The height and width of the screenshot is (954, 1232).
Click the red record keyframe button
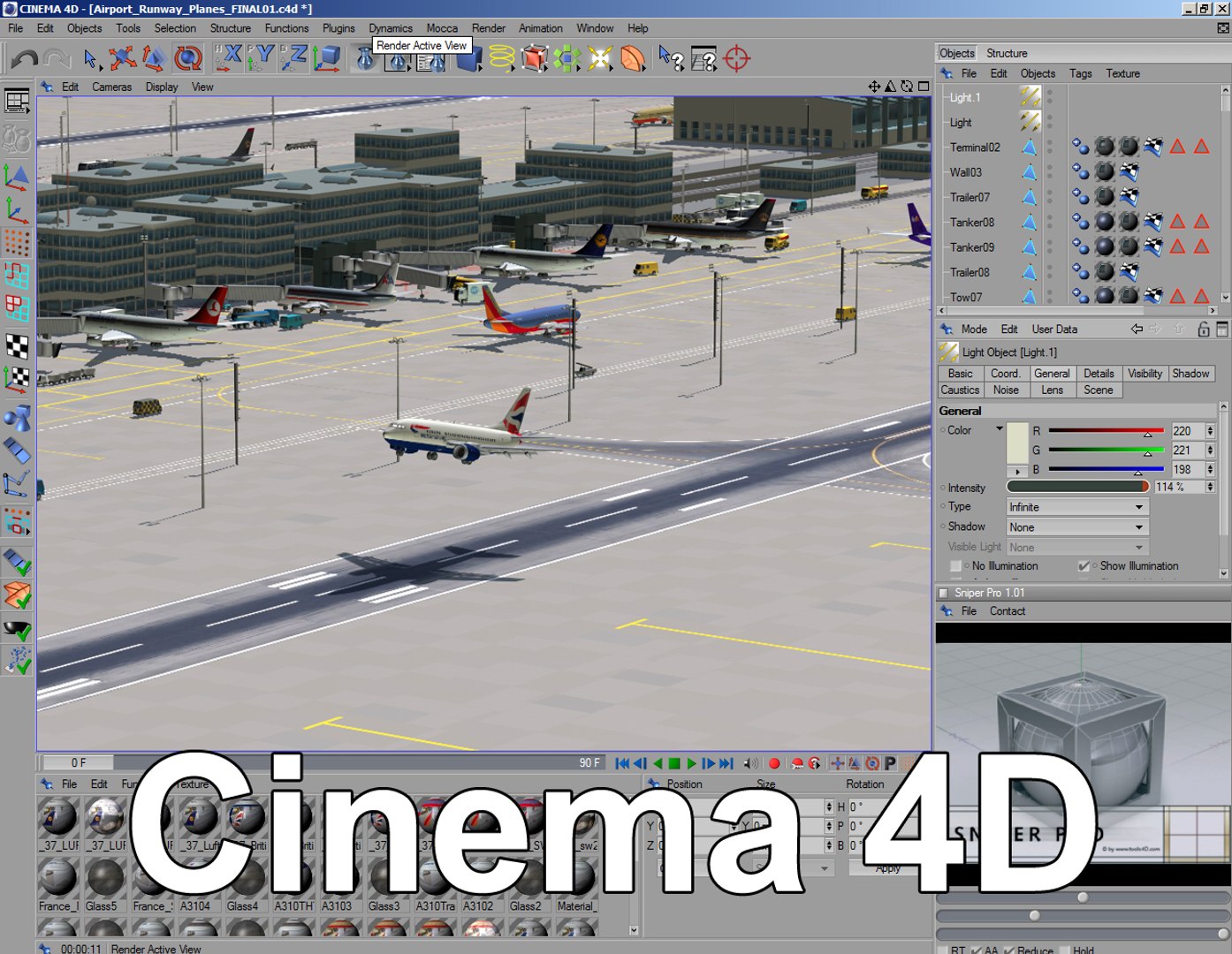coord(774,763)
